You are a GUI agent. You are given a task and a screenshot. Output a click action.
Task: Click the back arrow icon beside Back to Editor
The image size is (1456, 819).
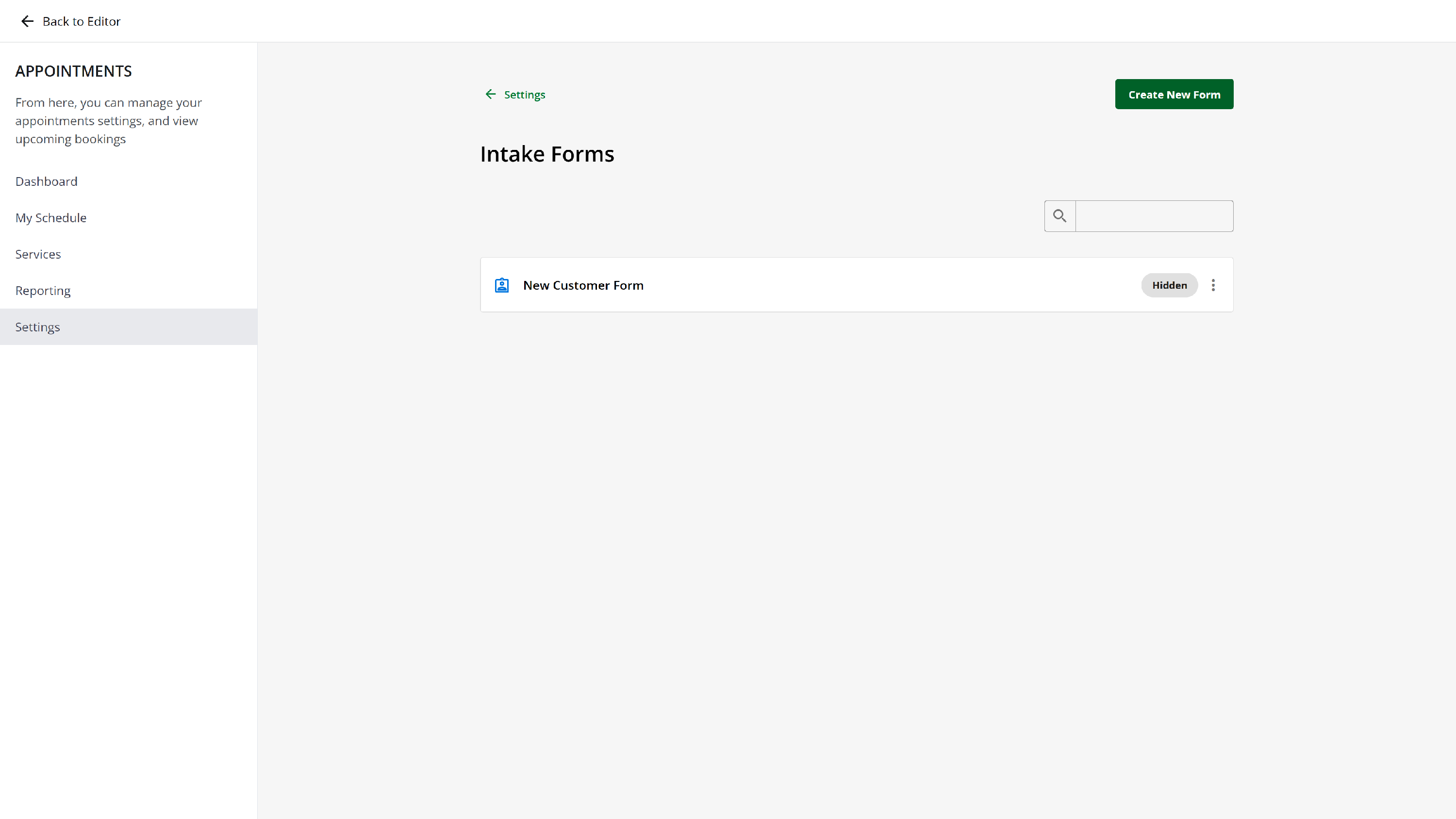click(x=27, y=21)
